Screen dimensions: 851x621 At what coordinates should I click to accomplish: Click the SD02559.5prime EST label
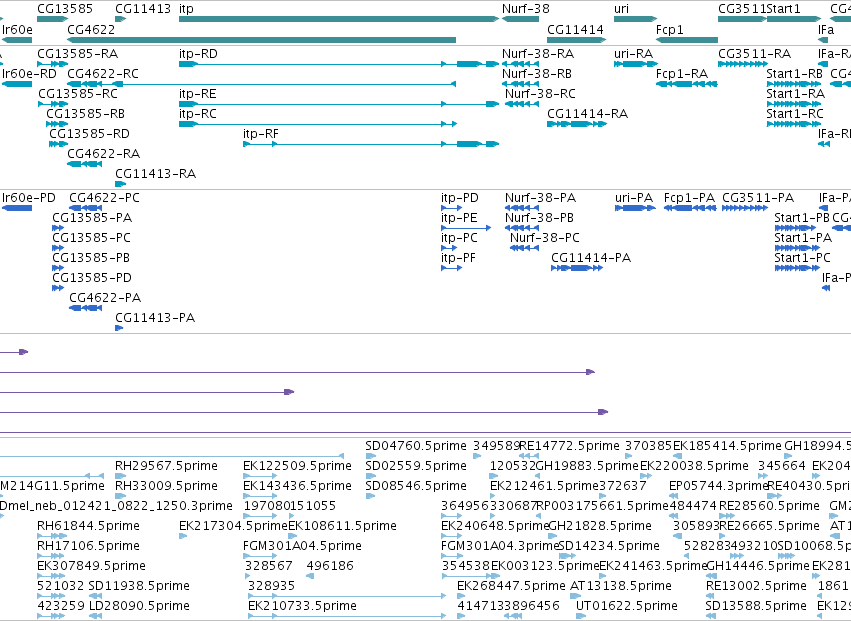416,466
